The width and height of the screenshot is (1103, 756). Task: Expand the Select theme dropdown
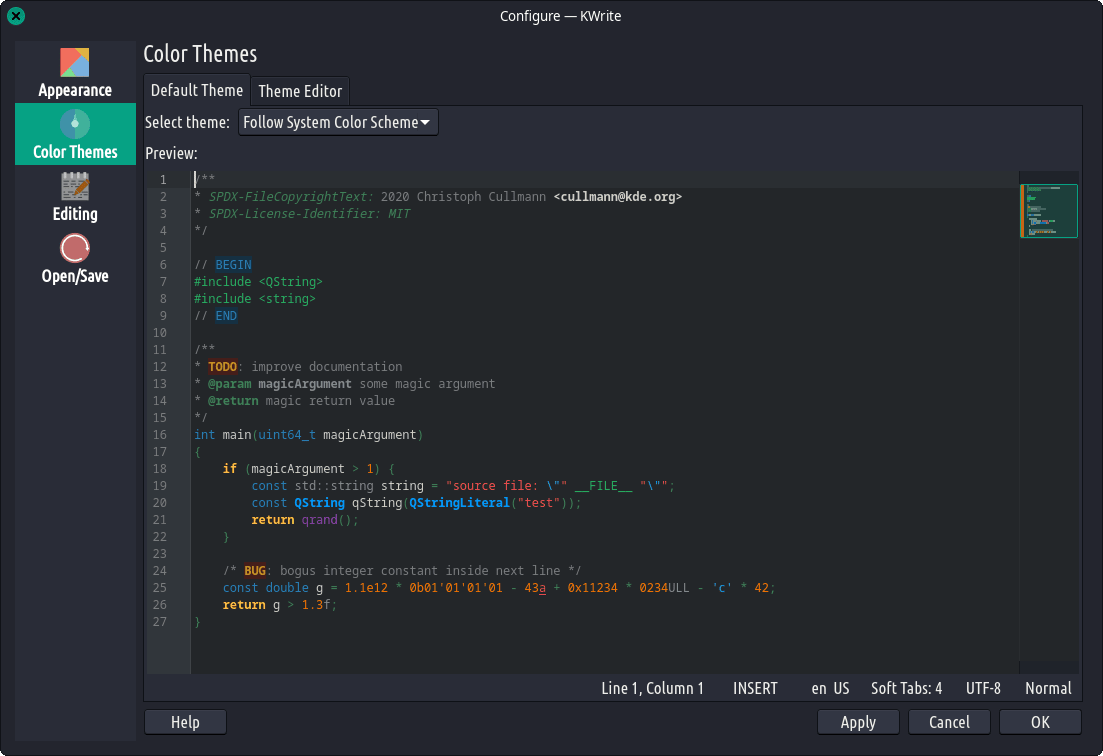337,122
